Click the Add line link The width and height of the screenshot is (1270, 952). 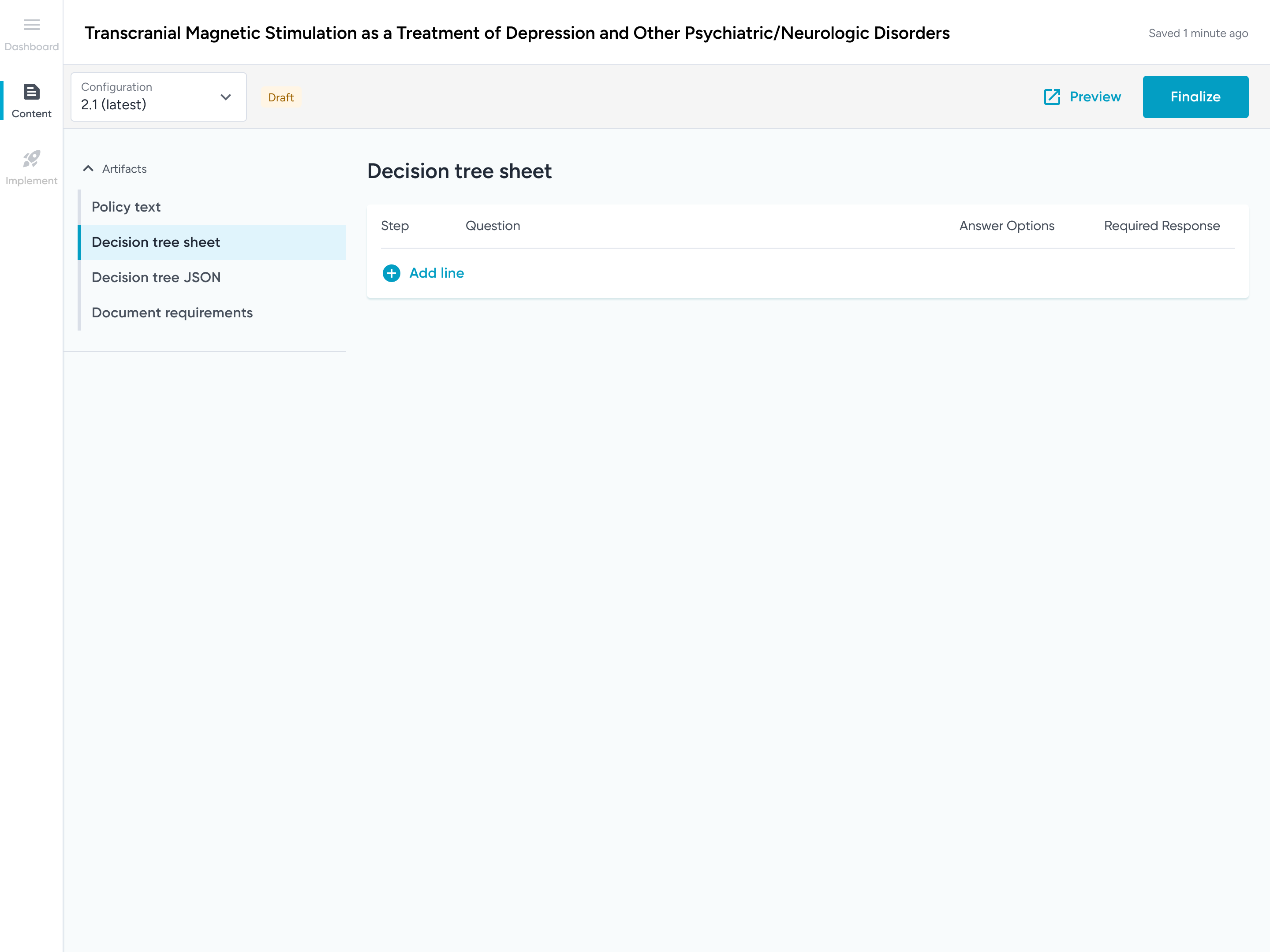[x=437, y=273]
